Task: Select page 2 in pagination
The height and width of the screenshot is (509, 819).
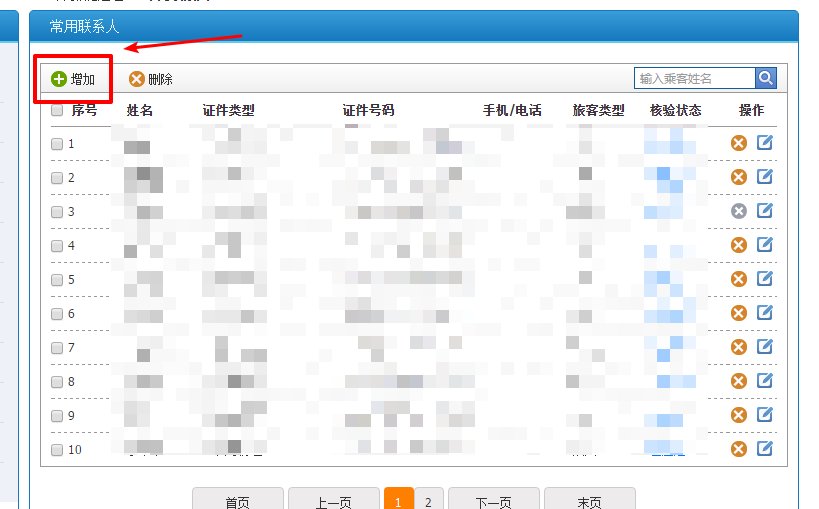Action: (x=428, y=499)
